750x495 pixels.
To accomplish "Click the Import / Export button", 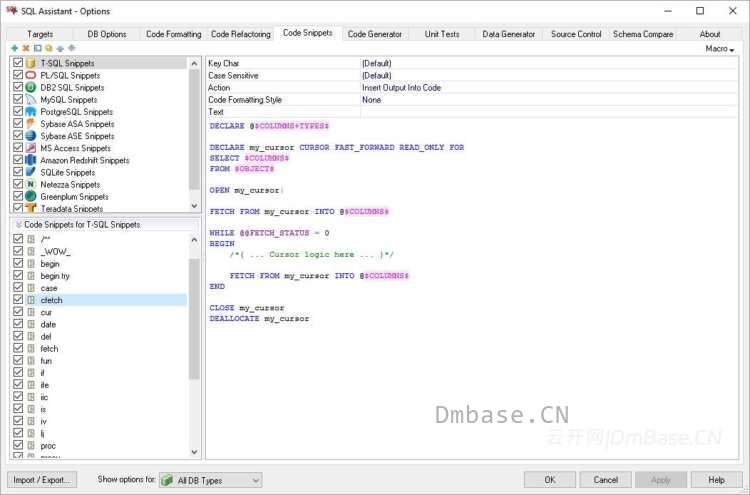I will pos(42,480).
